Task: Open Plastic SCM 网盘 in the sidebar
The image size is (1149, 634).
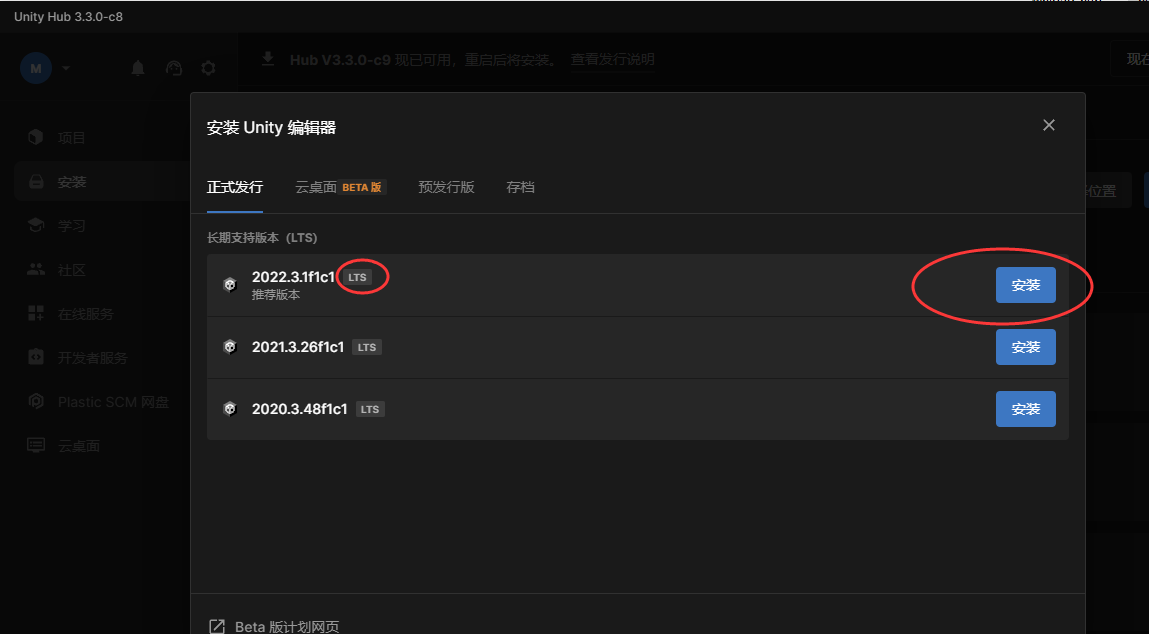Action: coord(114,402)
